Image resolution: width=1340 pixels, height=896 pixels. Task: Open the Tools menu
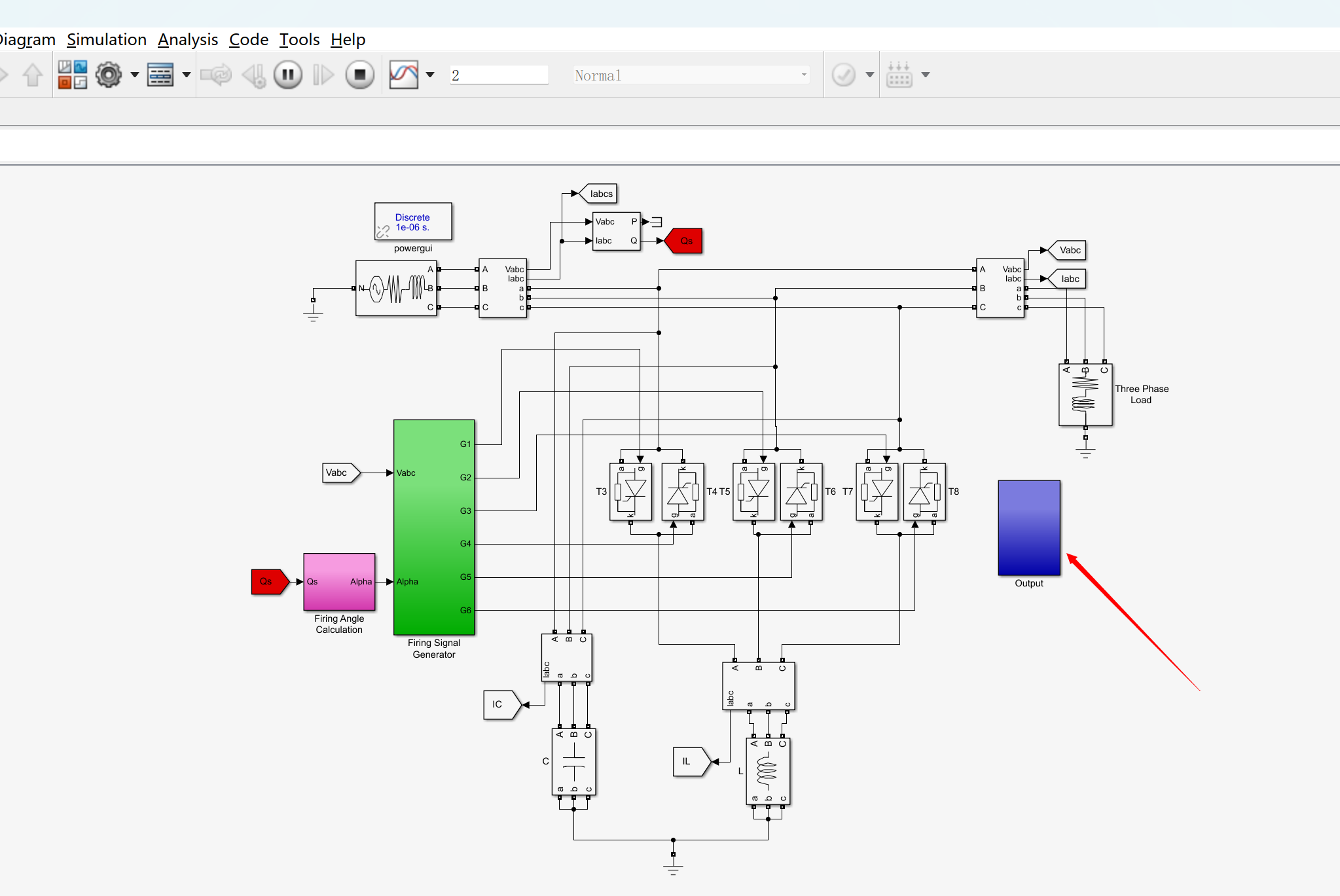[299, 40]
